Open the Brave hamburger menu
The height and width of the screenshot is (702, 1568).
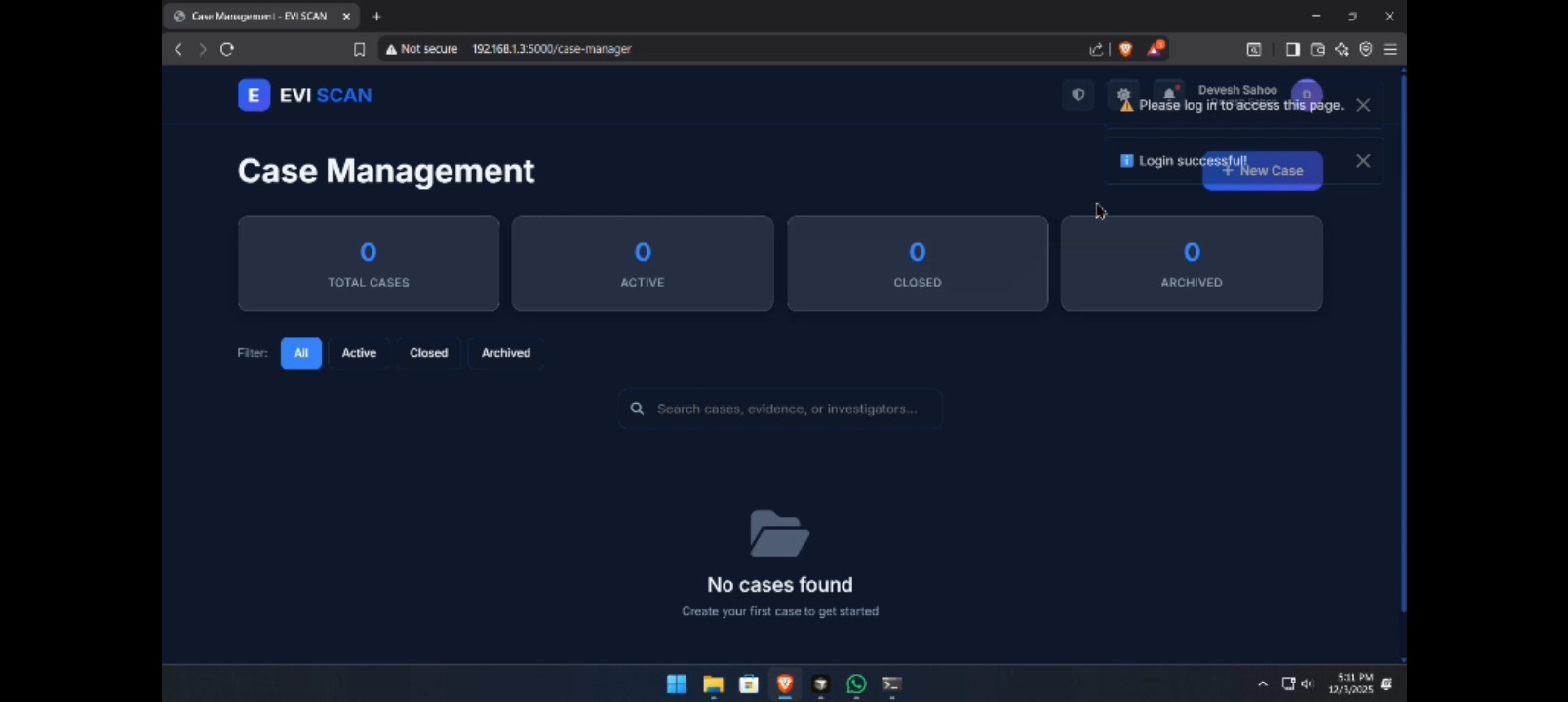(x=1391, y=49)
